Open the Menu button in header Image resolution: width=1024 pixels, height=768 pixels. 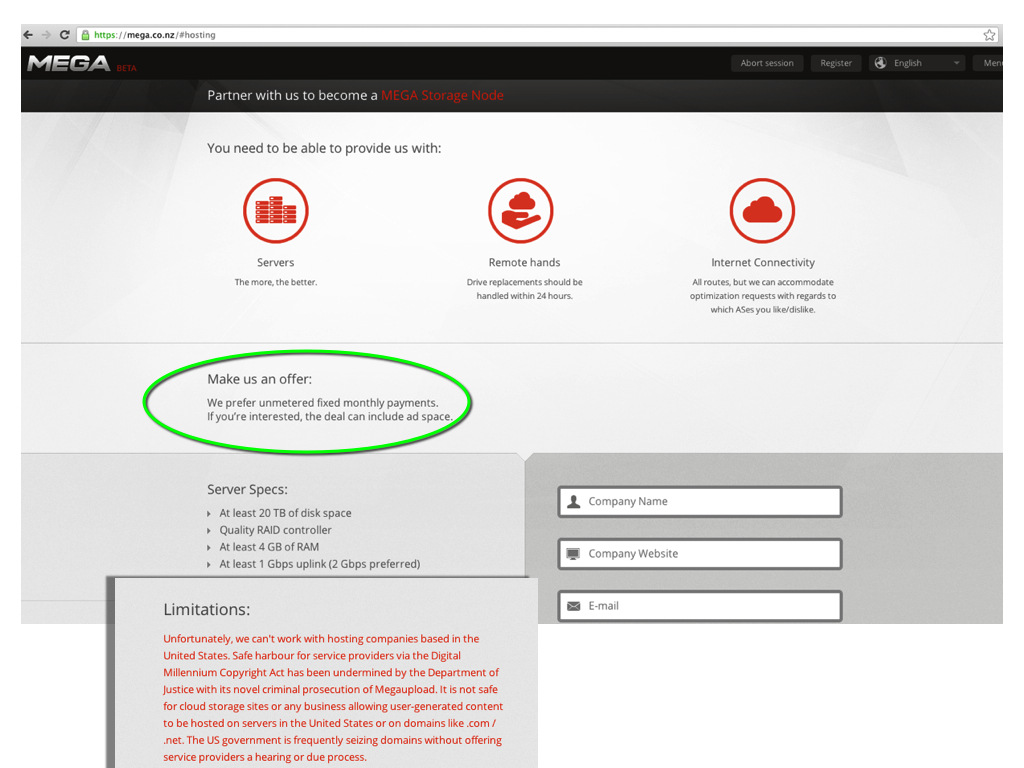[x=988, y=63]
